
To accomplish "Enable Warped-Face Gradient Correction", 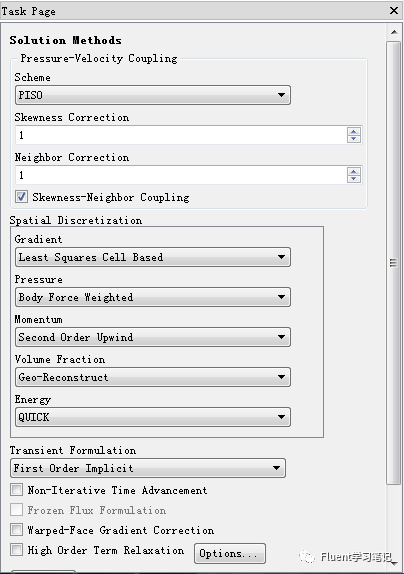I will click(x=16, y=529).
